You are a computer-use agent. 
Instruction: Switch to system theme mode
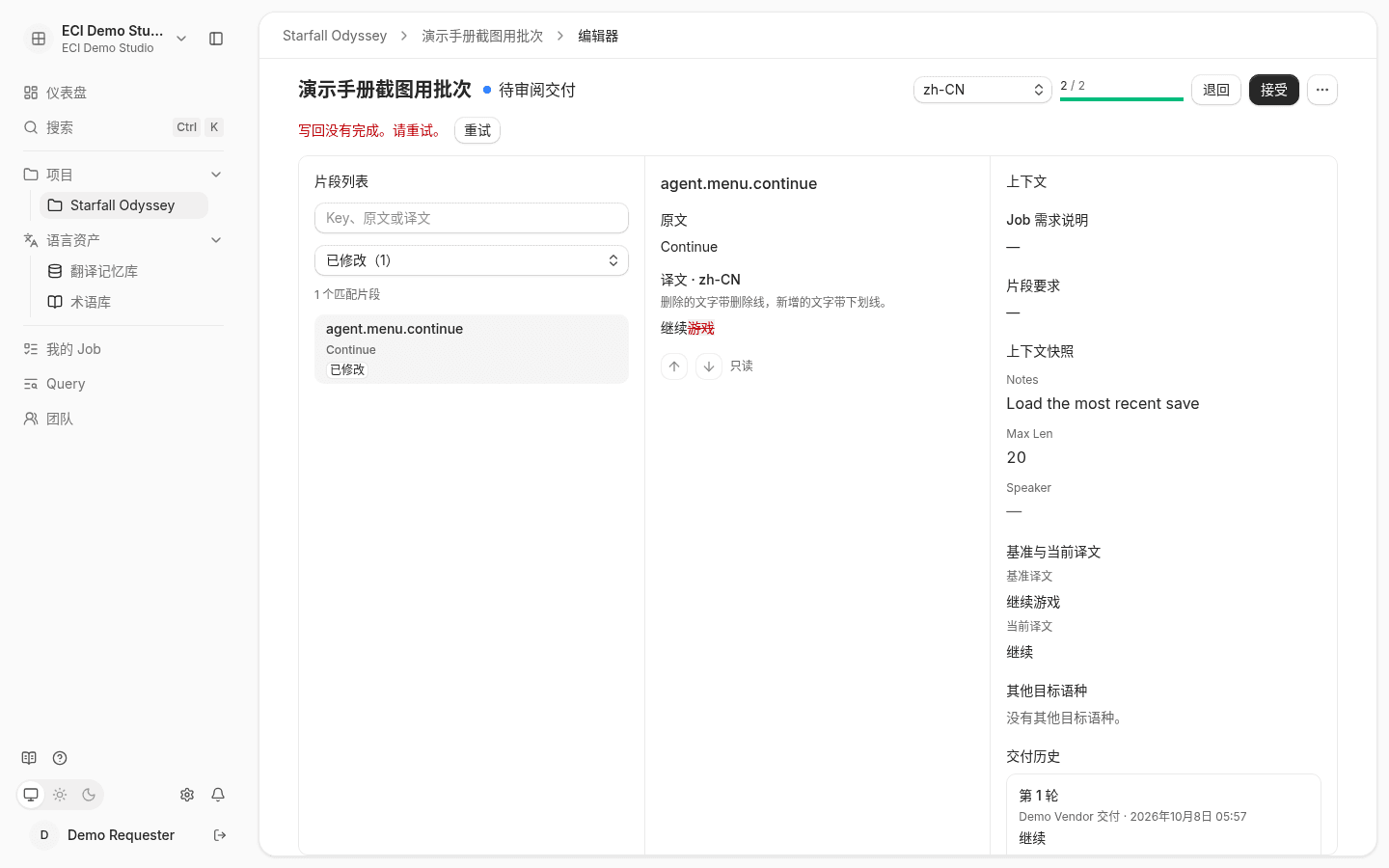coord(31,795)
